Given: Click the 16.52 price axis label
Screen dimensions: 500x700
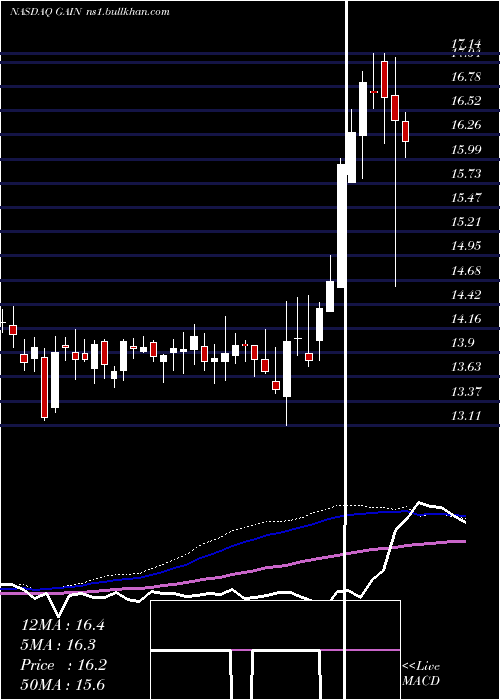Looking at the screenshot, I should [x=466, y=101].
